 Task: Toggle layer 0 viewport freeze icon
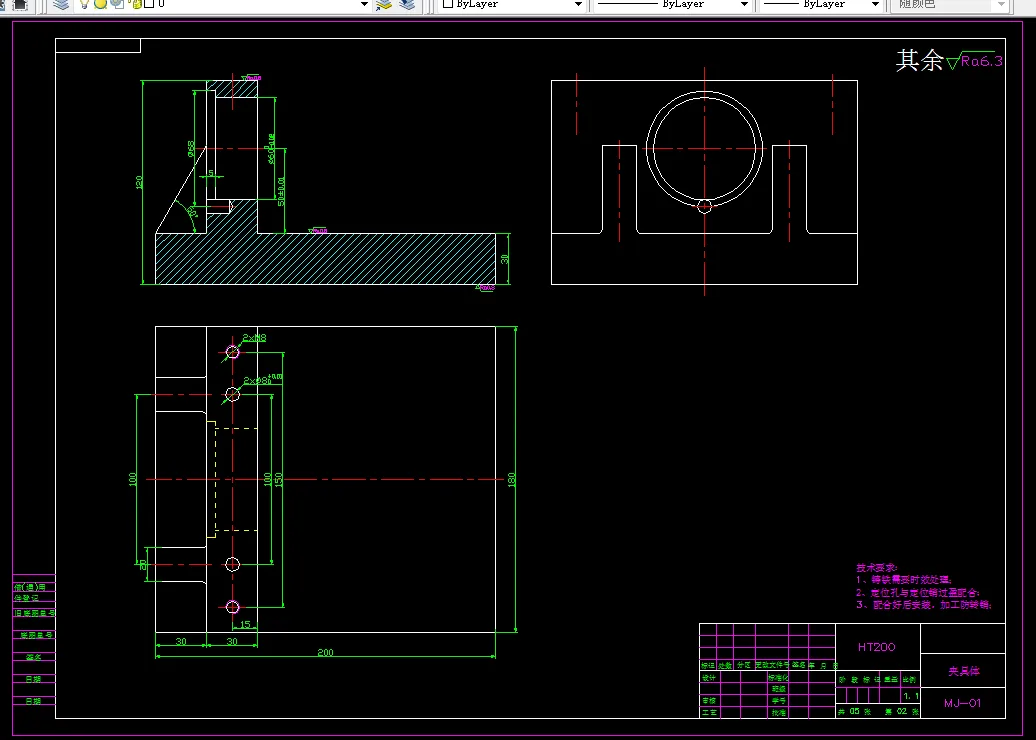pyautogui.click(x=117, y=4)
